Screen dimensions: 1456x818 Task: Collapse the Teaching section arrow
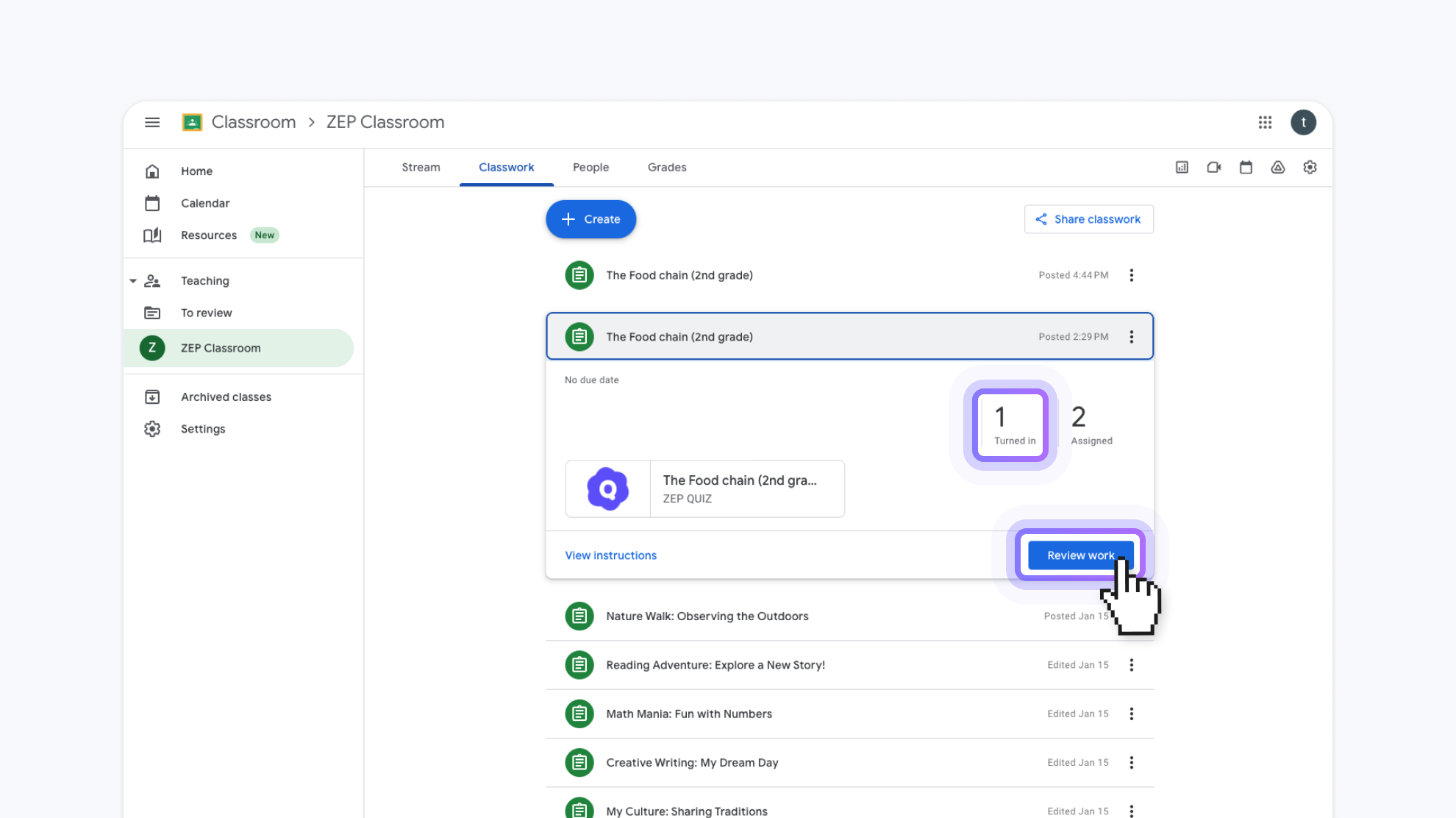coord(133,281)
